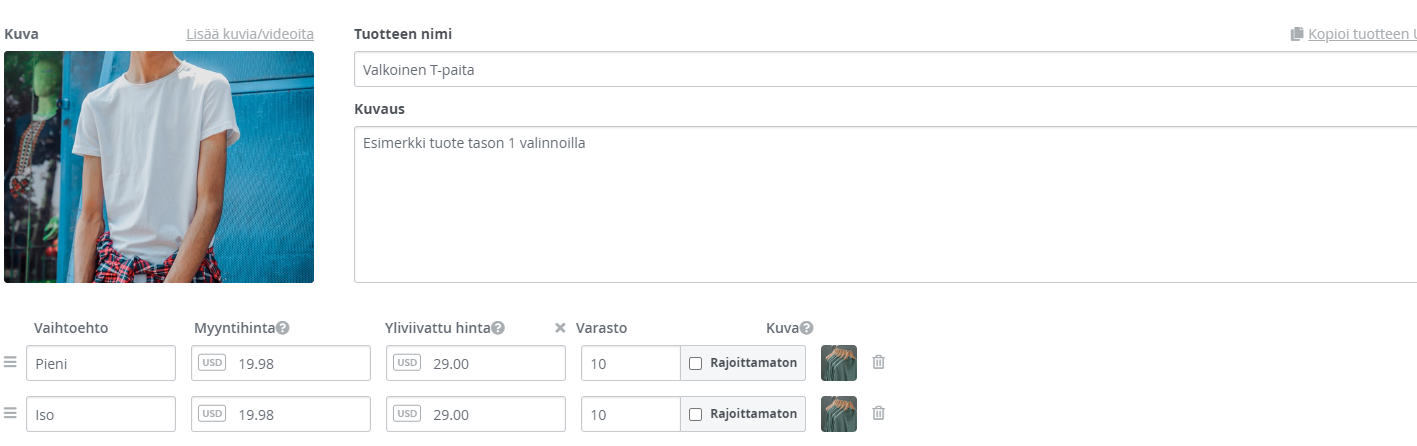Enable Rajoittamaton checkbox for Pieni
Screen dimensions: 1417x446
(696, 363)
